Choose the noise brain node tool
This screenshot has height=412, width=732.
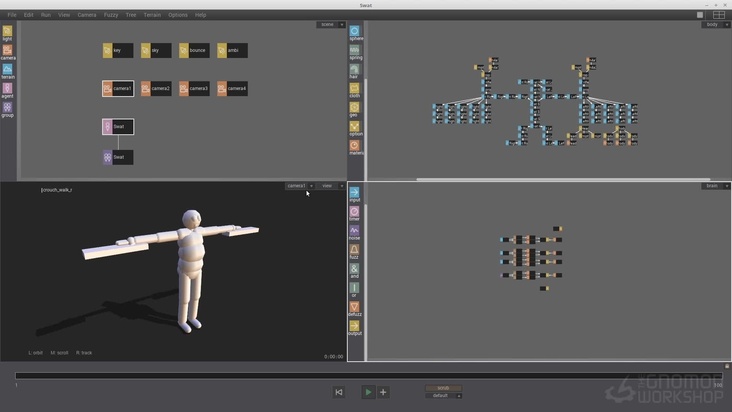coord(354,233)
